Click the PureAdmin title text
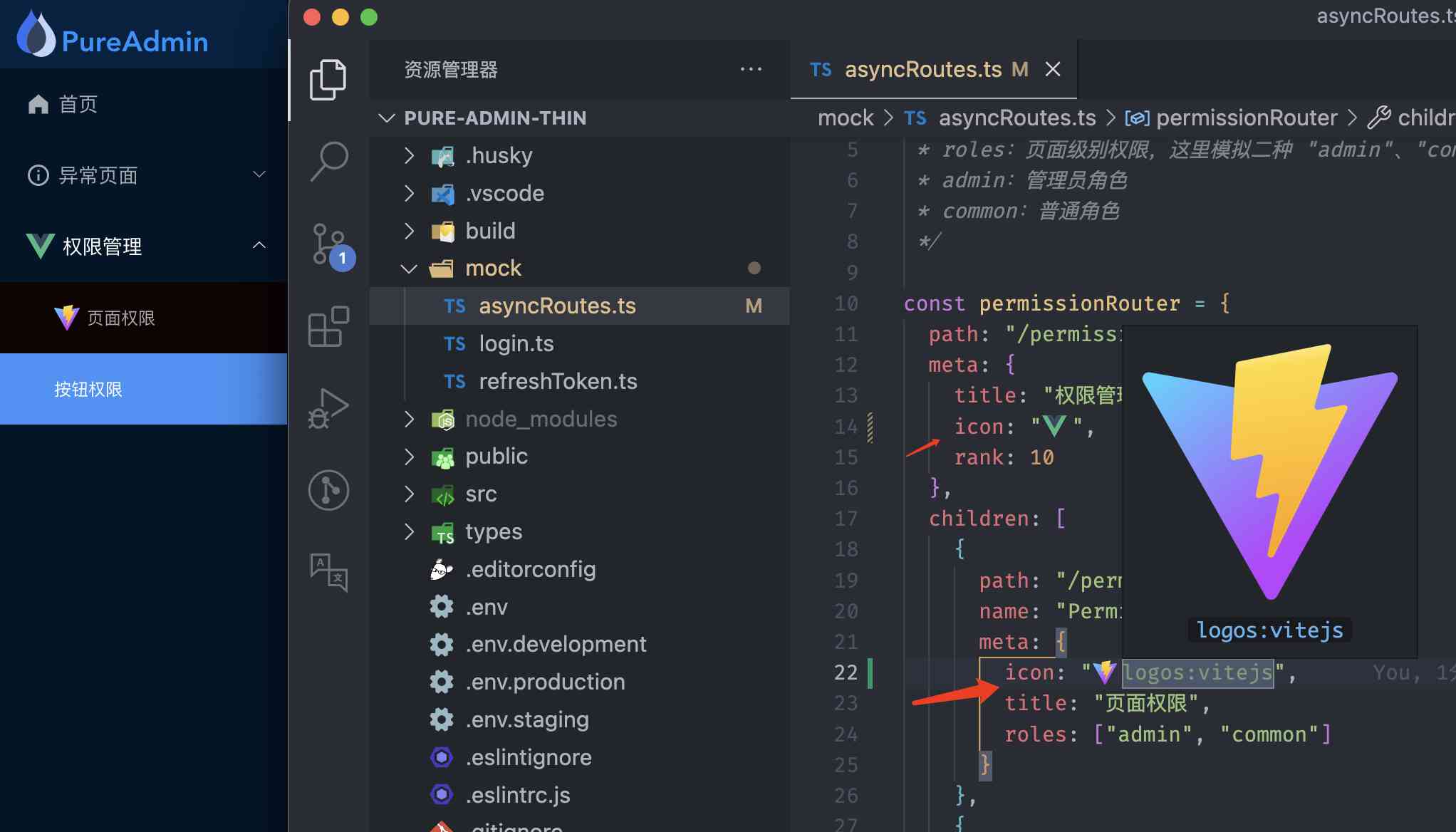 [135, 41]
